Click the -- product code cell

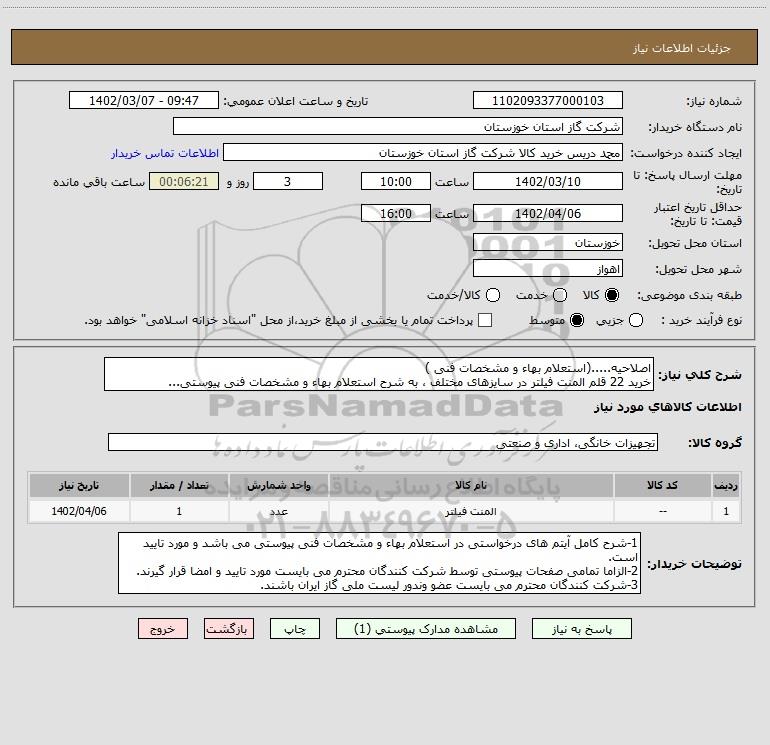tap(662, 511)
